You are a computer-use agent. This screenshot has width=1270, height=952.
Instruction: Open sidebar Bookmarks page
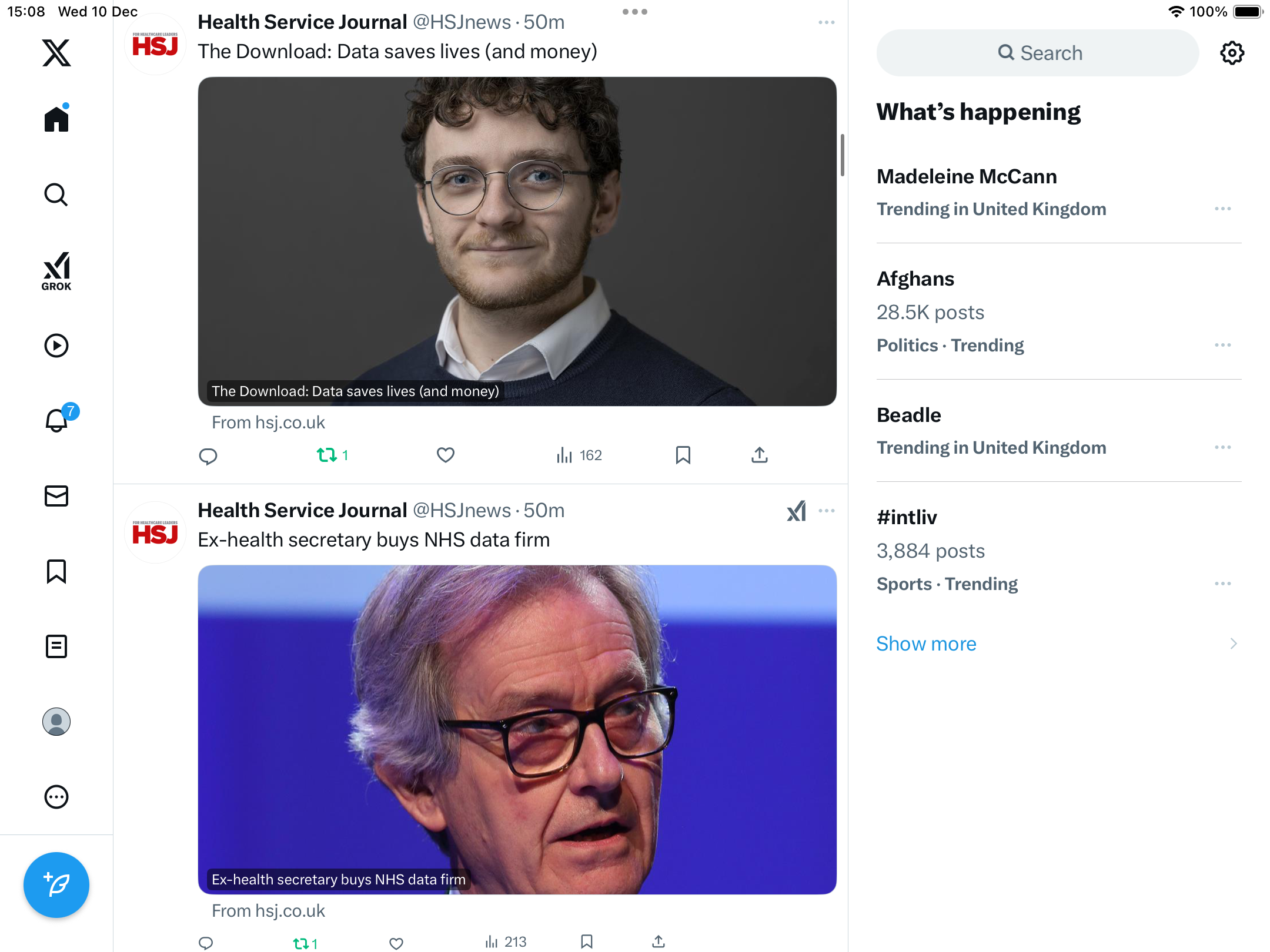coord(56,571)
